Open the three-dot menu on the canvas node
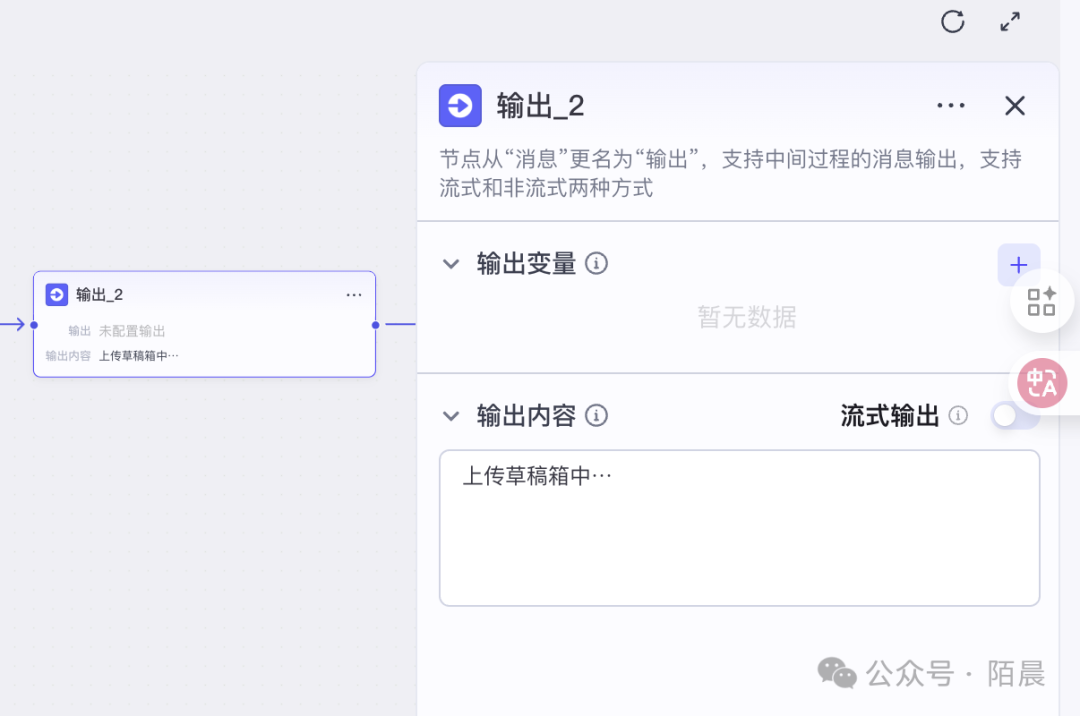 354,295
